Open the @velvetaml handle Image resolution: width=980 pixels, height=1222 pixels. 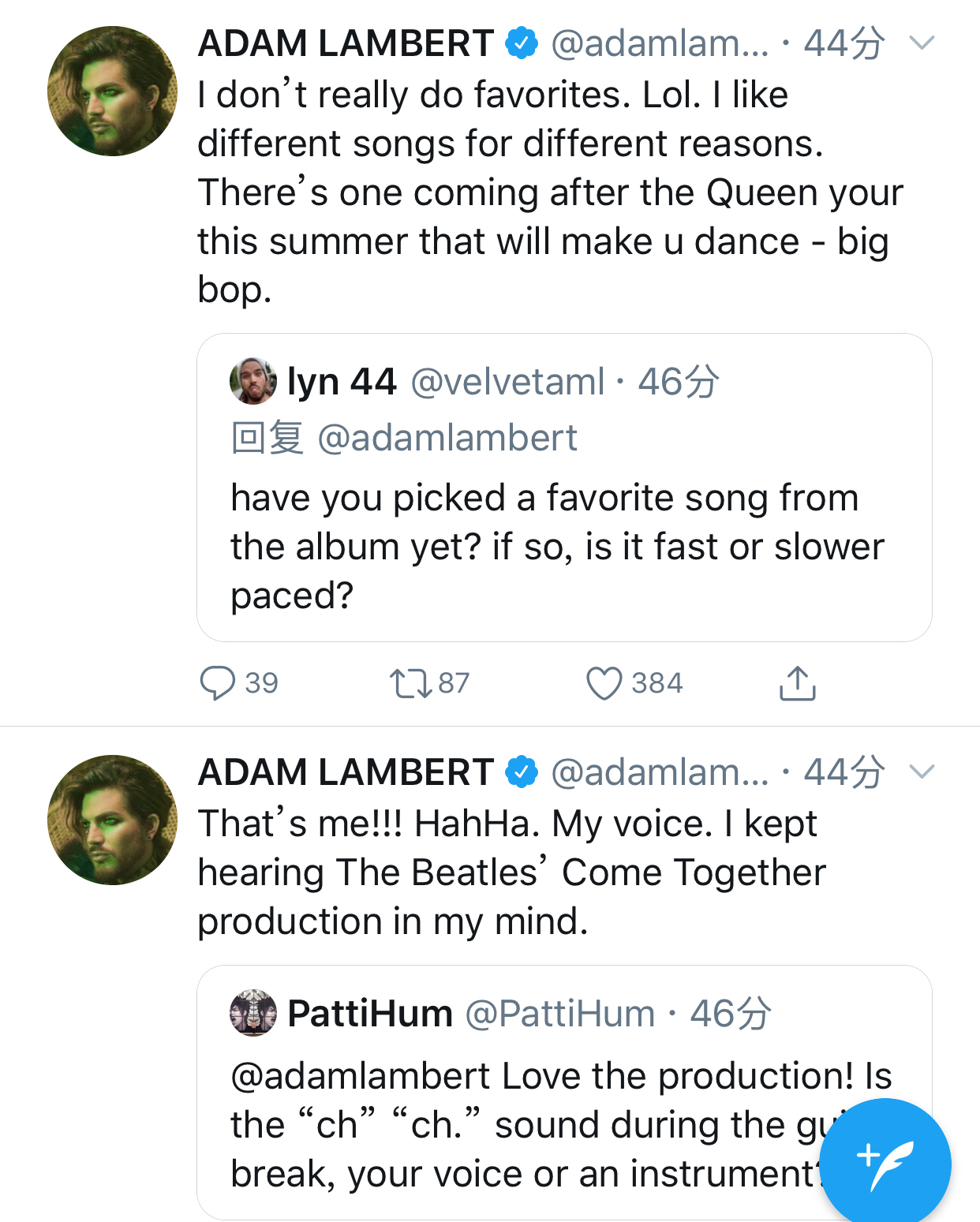[x=507, y=382]
